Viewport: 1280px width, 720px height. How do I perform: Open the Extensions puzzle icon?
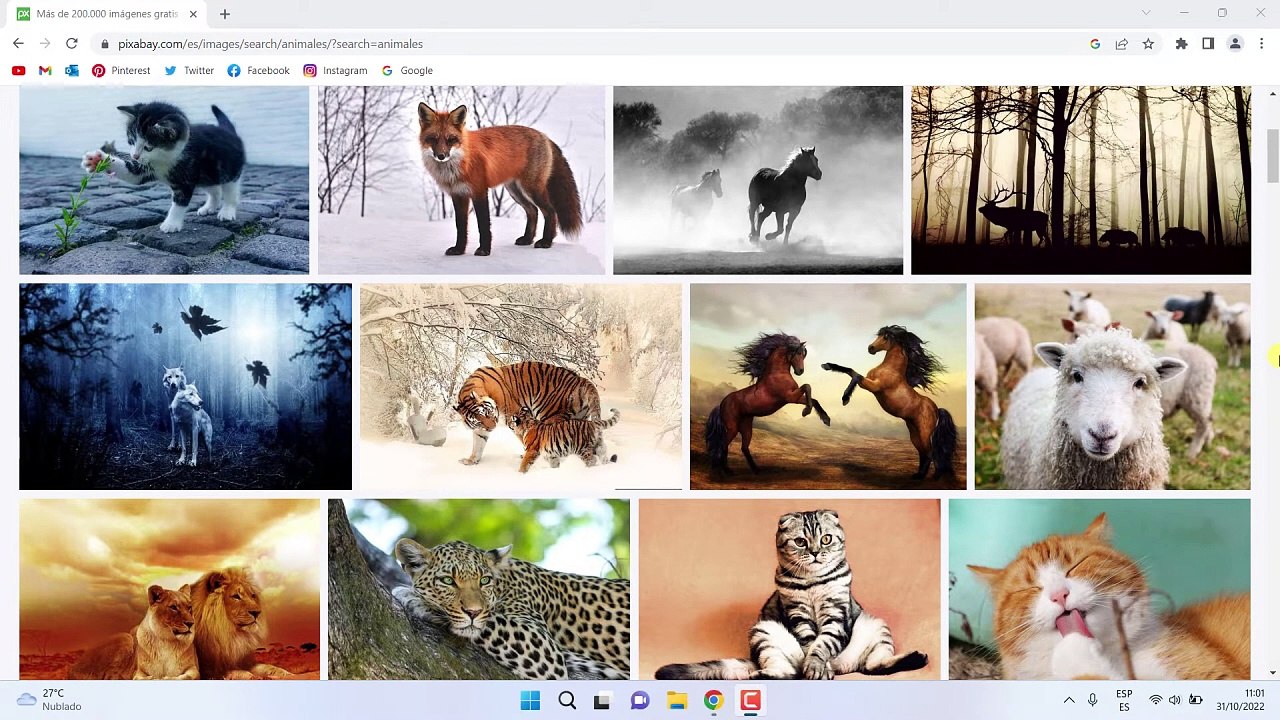tap(1181, 44)
